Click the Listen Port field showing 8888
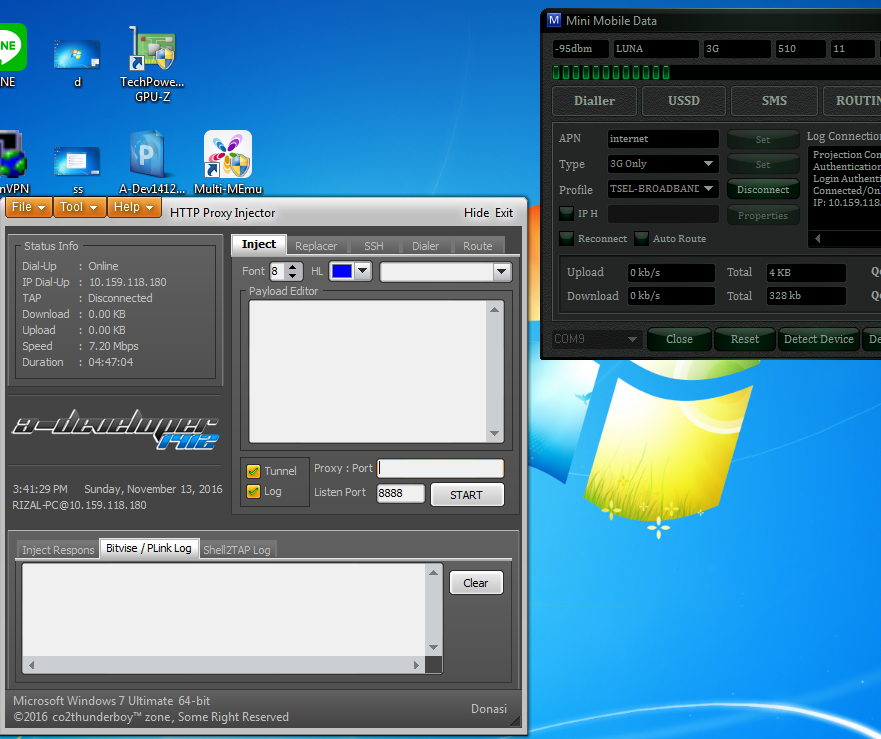This screenshot has height=739, width=881. click(401, 493)
